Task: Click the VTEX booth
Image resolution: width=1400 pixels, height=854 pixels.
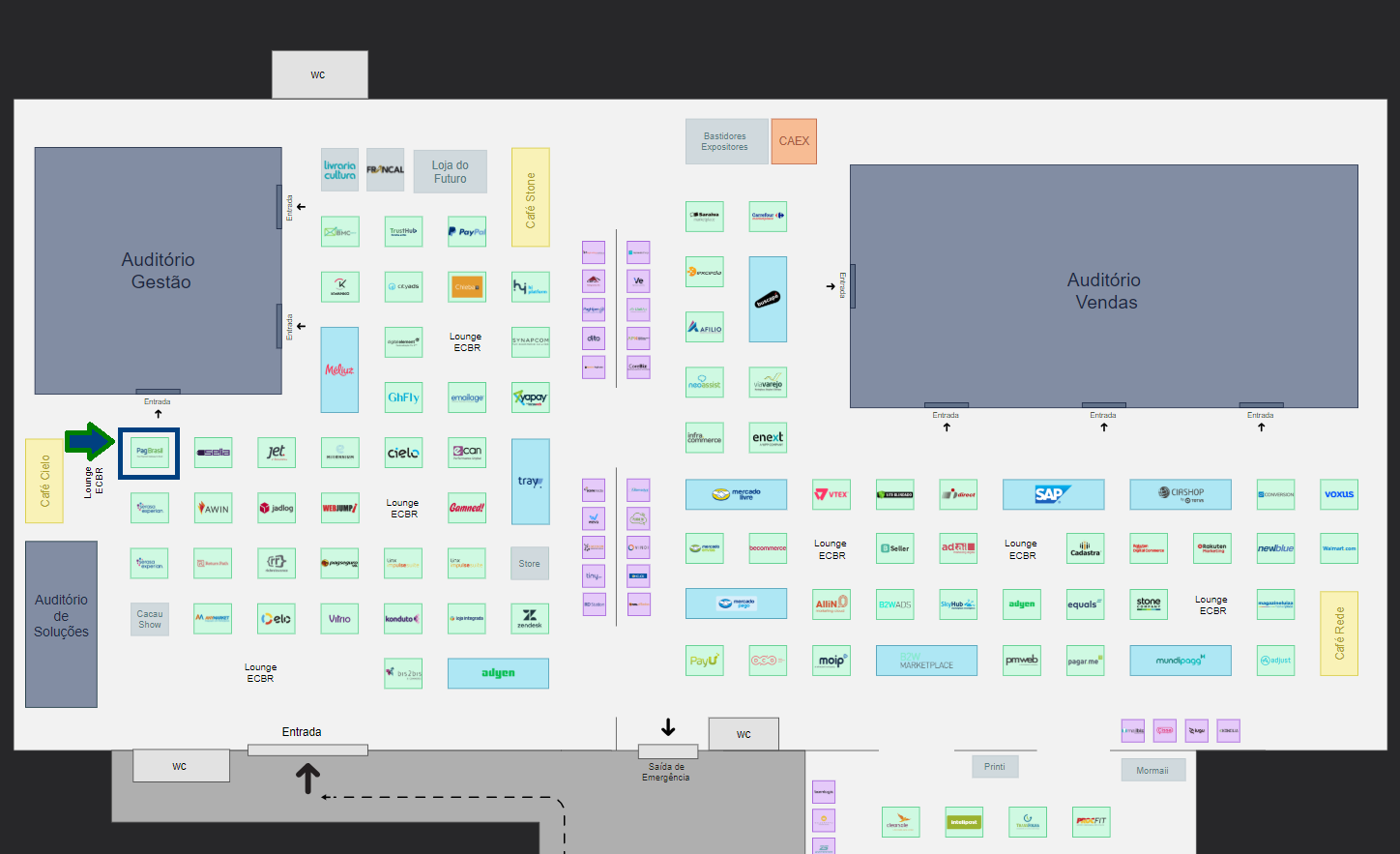Action: coord(831,494)
